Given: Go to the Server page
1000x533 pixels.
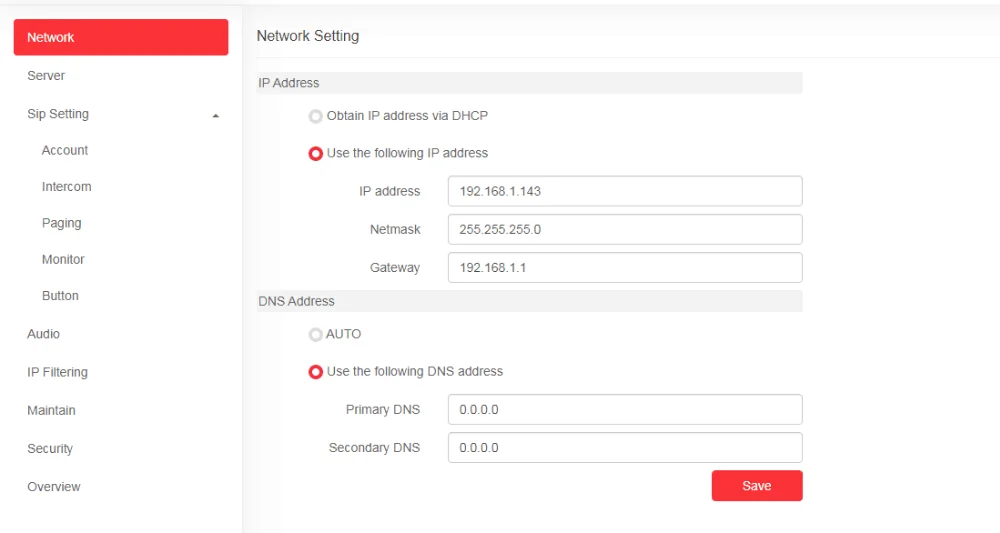Looking at the screenshot, I should coord(46,75).
